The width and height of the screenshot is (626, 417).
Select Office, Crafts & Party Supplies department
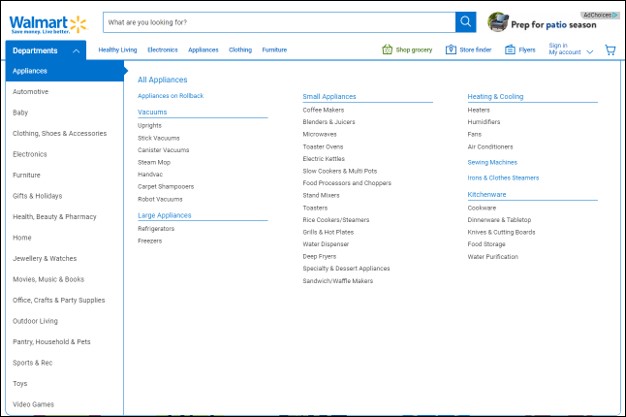pos(59,300)
